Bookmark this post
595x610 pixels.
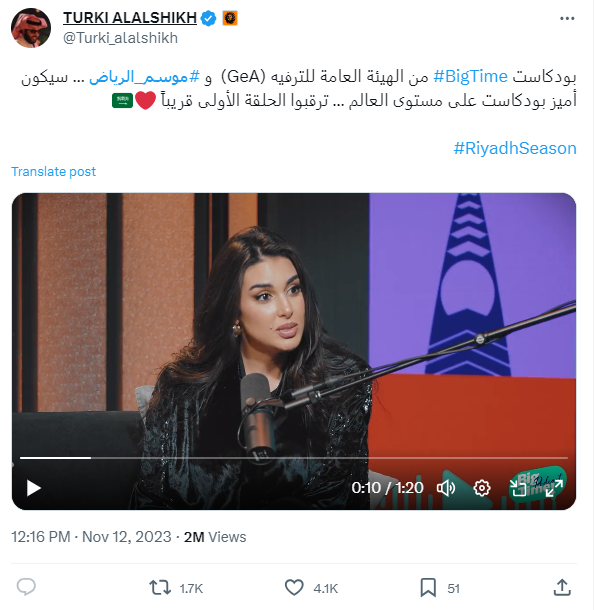pos(428,587)
